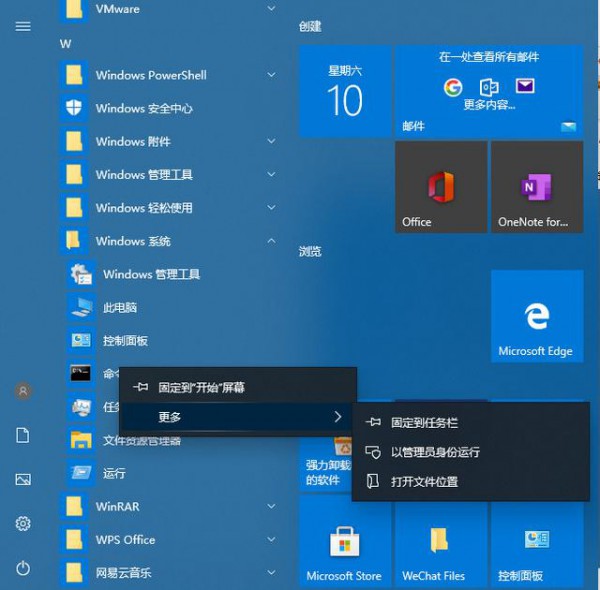Open the File Explorer icon
Screen dimensions: 600x590
[81, 440]
